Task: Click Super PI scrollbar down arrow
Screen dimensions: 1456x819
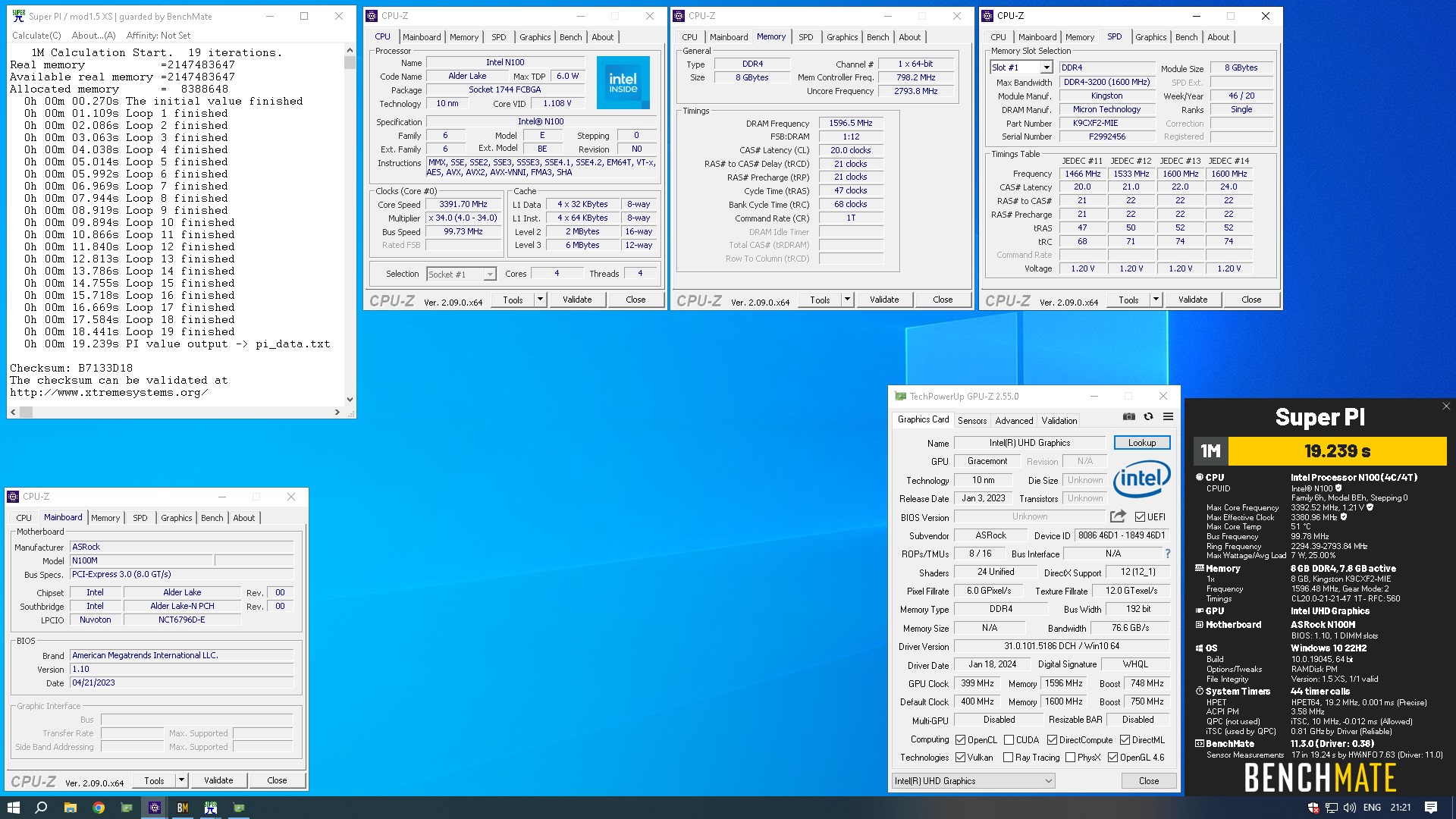Action: tap(350, 399)
